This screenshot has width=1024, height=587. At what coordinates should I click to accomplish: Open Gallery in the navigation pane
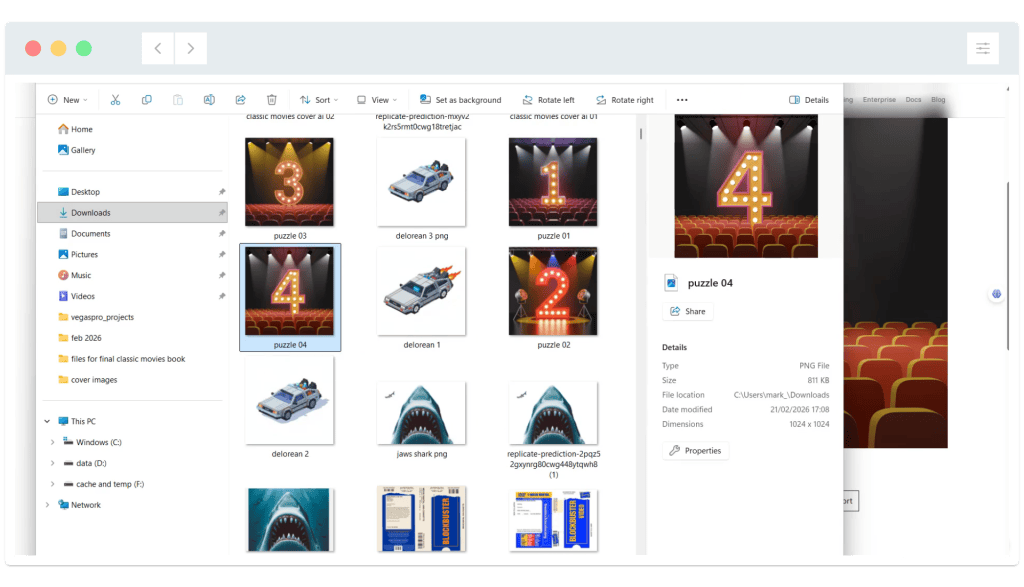[76, 150]
